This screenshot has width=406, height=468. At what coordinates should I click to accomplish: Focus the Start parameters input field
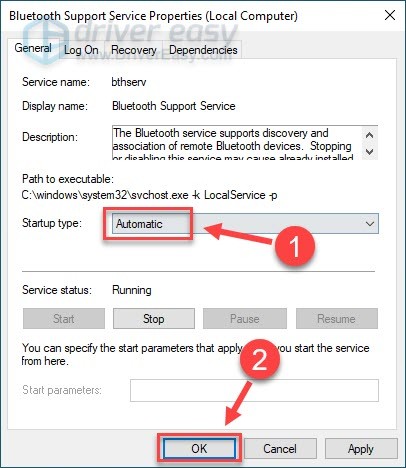254,390
